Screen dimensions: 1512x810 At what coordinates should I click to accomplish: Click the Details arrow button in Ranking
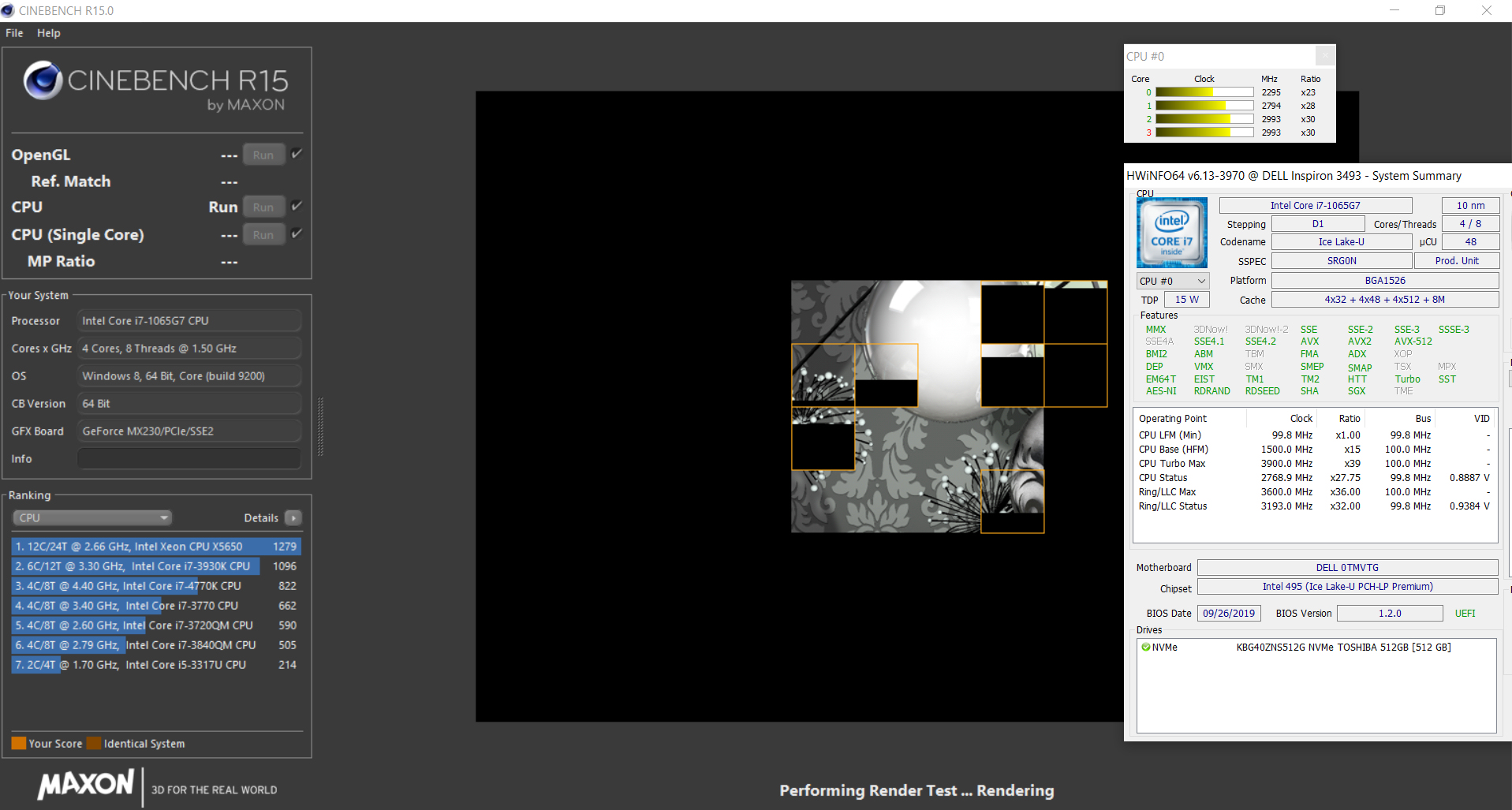coord(293,518)
